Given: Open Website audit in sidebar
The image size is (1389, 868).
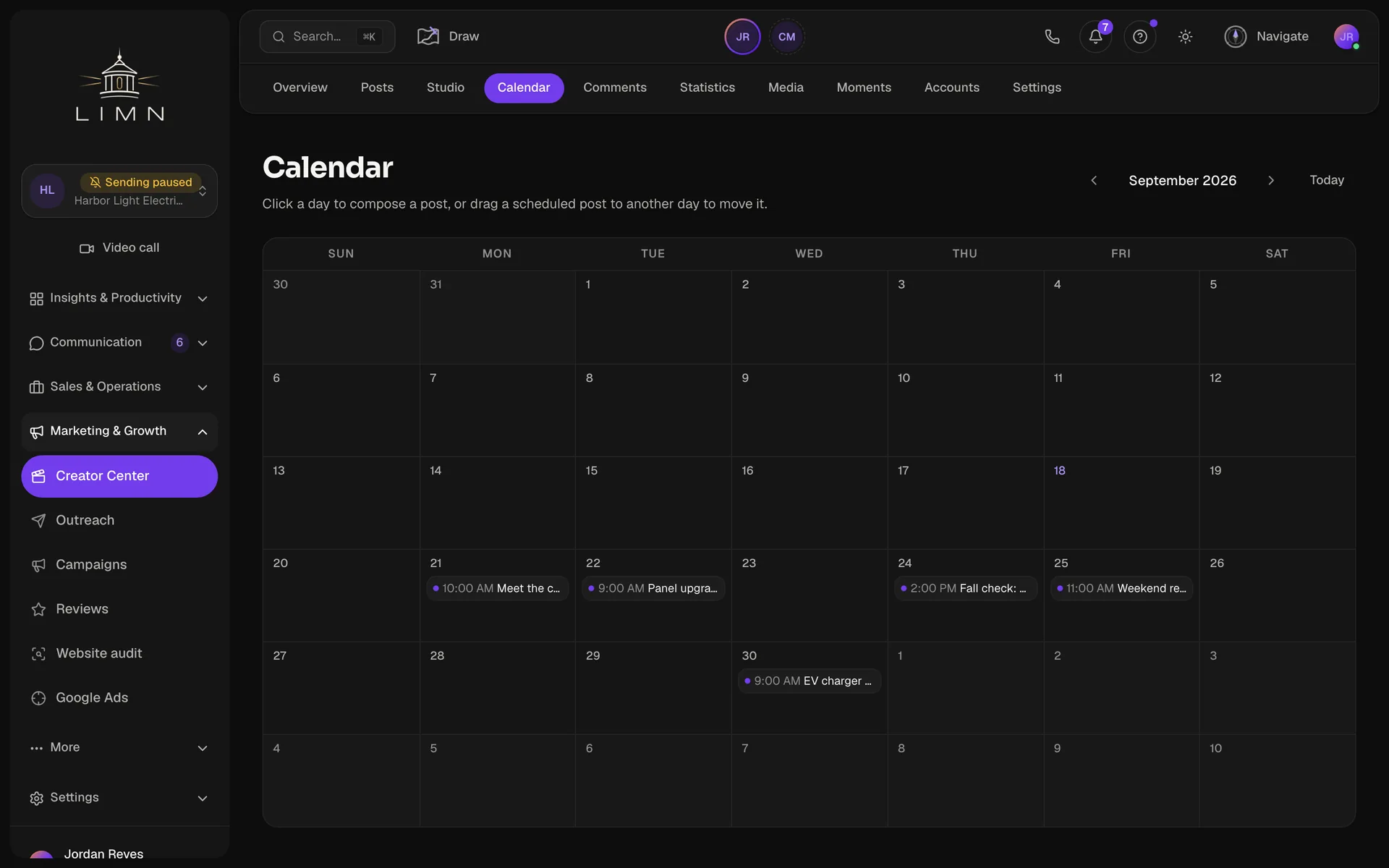Looking at the screenshot, I should [119, 653].
